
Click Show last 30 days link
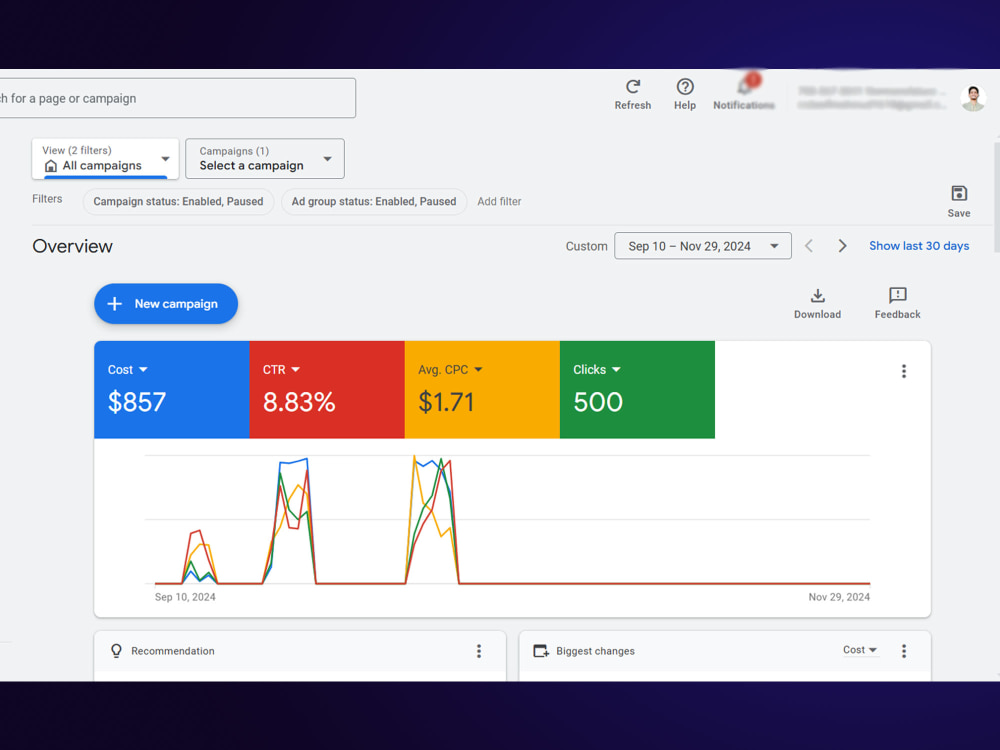(919, 246)
